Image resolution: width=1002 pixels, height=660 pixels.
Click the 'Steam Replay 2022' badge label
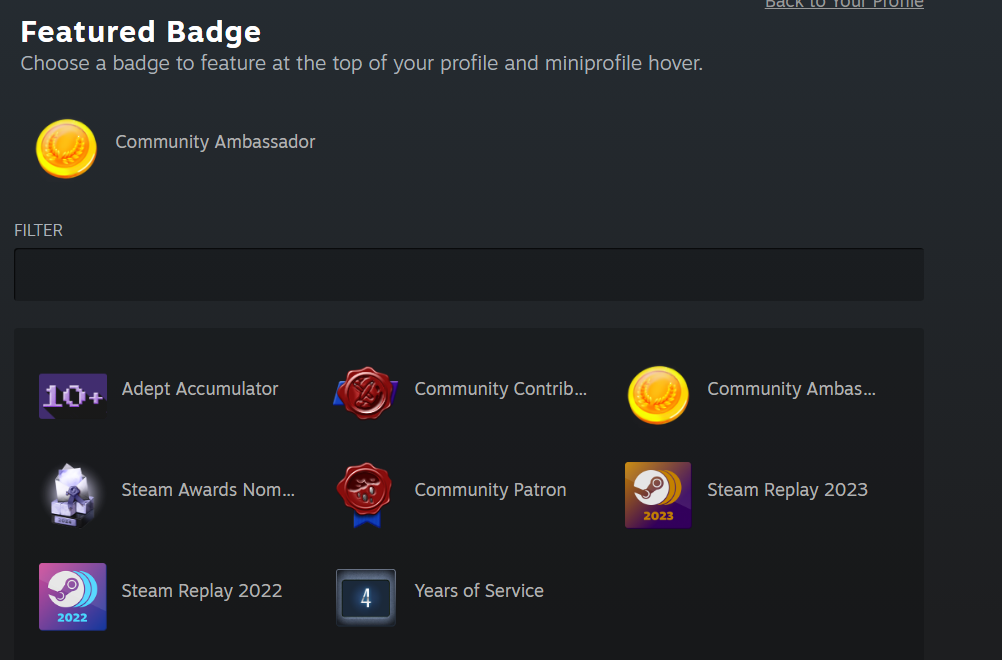pos(202,591)
